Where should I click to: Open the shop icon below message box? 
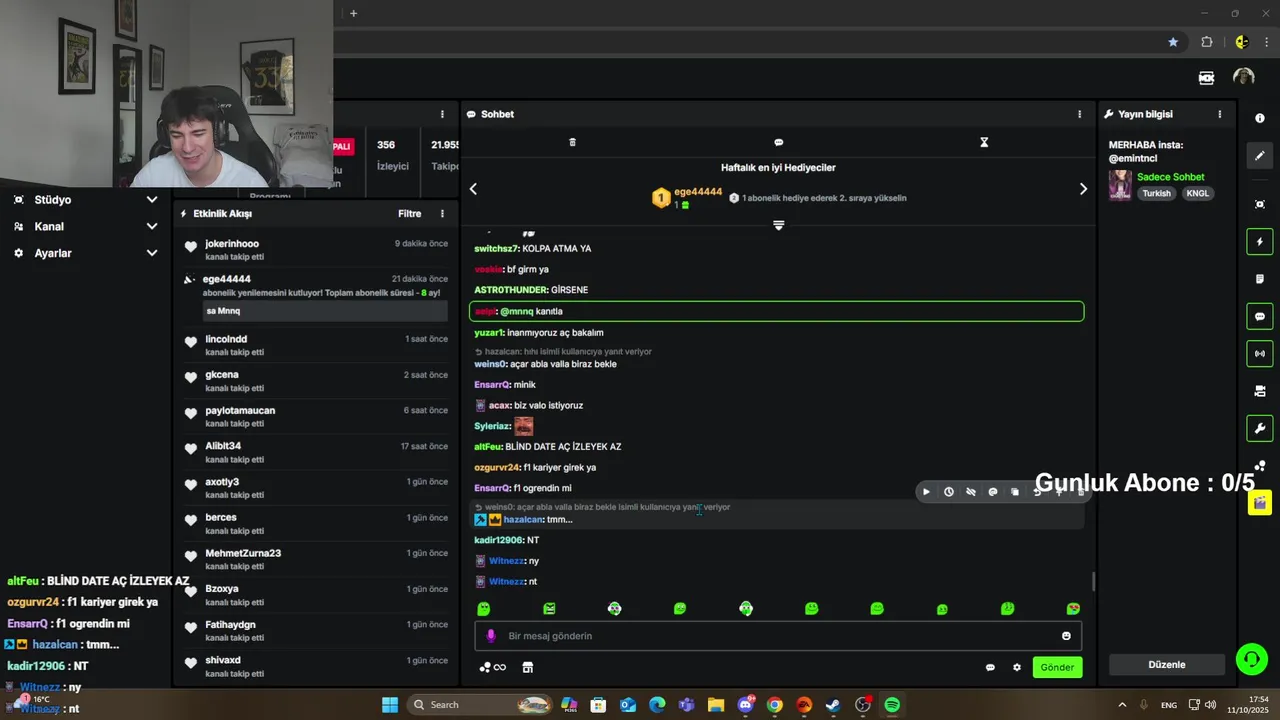(527, 667)
